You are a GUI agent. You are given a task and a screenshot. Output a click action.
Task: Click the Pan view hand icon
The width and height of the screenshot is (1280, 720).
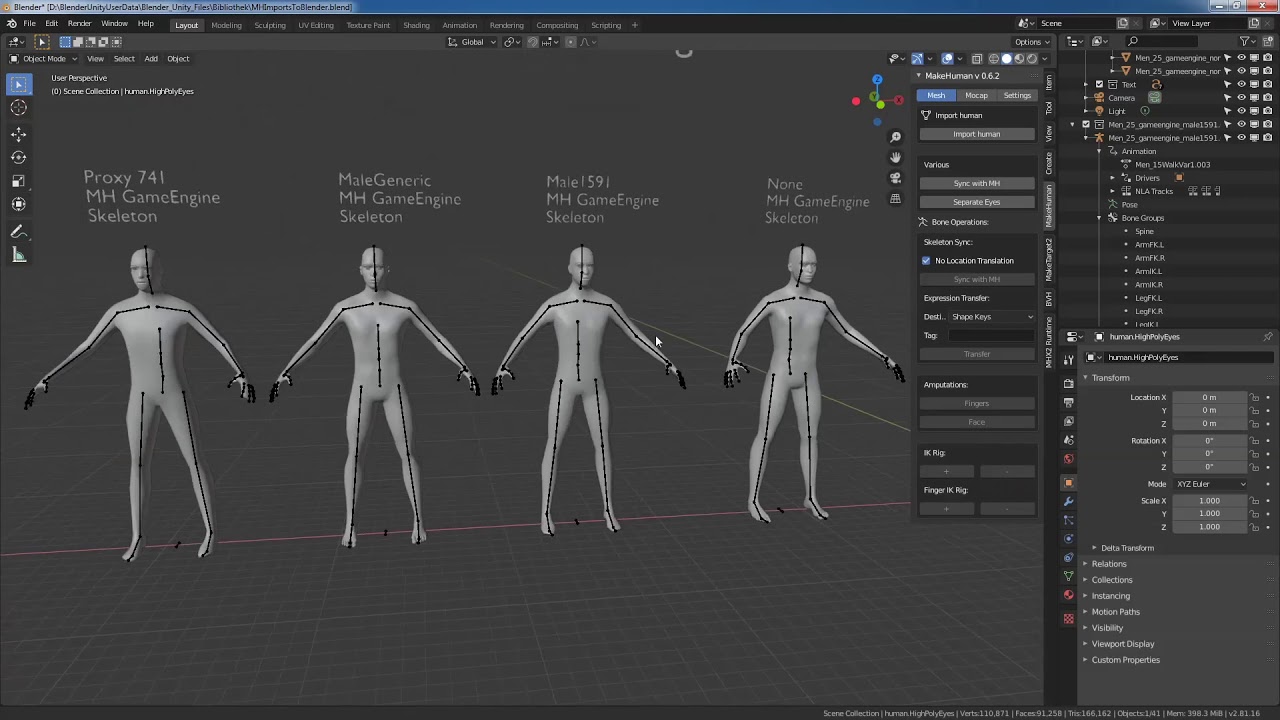pyautogui.click(x=895, y=158)
